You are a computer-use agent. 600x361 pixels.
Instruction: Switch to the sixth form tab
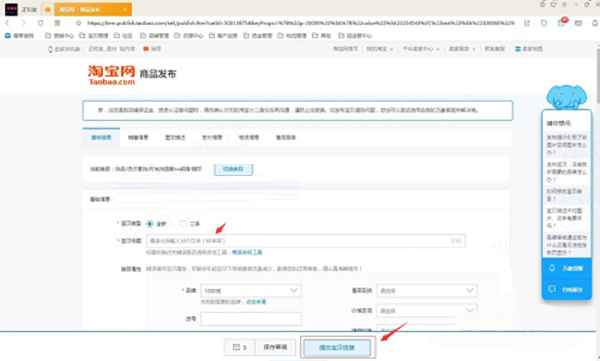point(286,137)
